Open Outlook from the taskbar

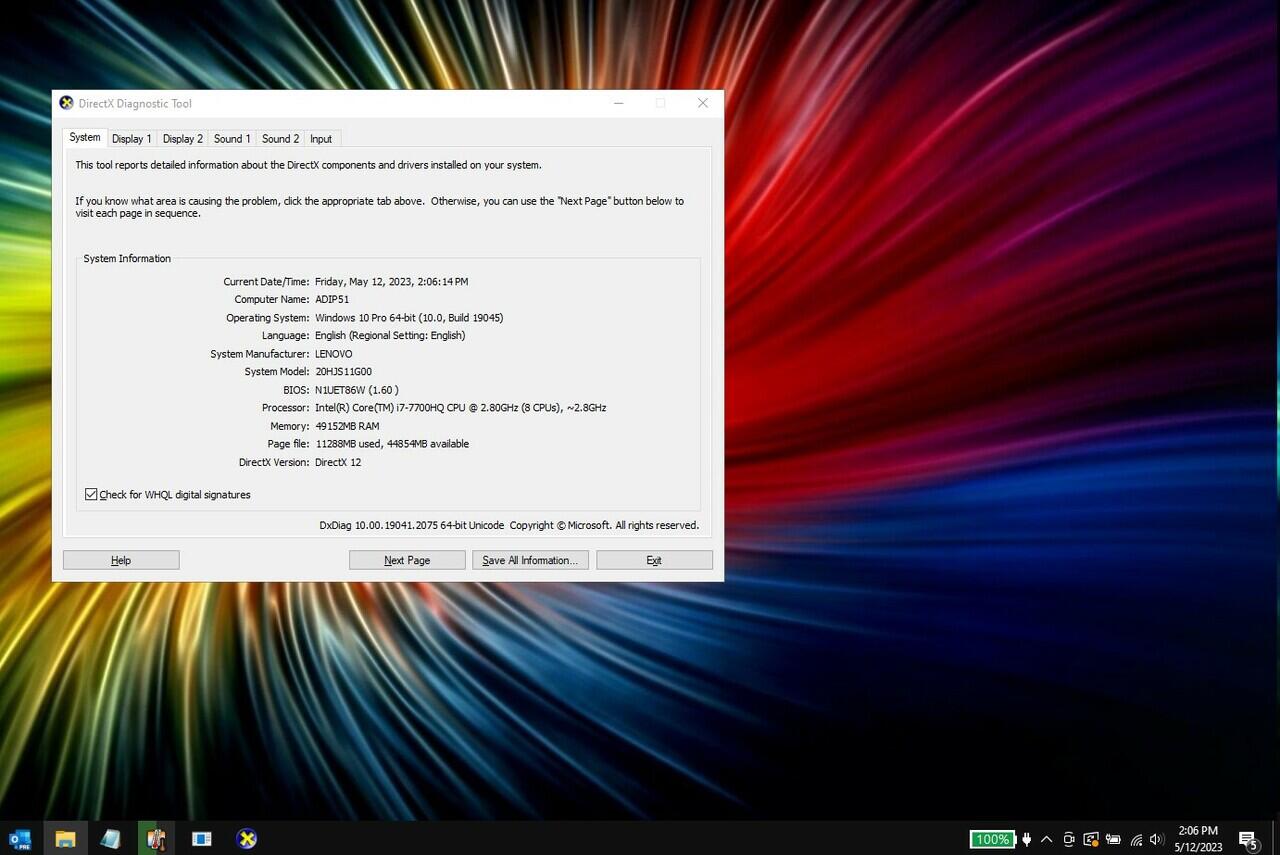click(x=20, y=839)
